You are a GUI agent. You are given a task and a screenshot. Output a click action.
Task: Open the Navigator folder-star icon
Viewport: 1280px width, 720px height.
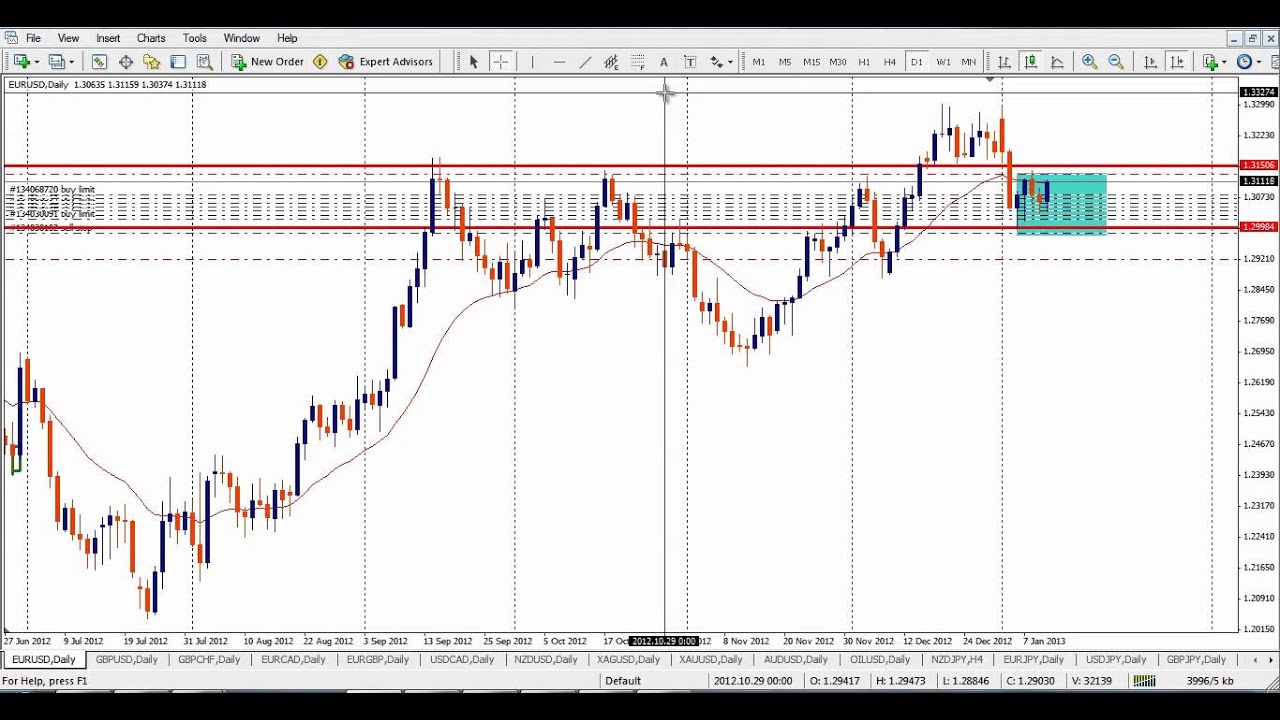pyautogui.click(x=152, y=62)
